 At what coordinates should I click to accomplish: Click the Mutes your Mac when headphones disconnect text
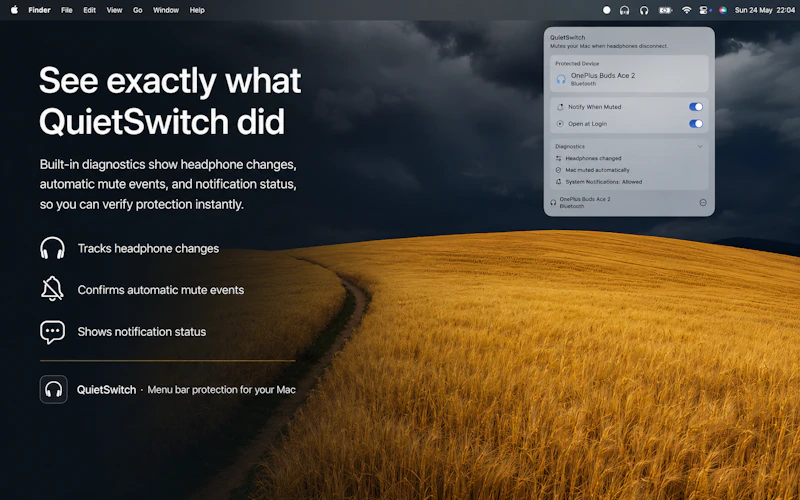click(609, 46)
